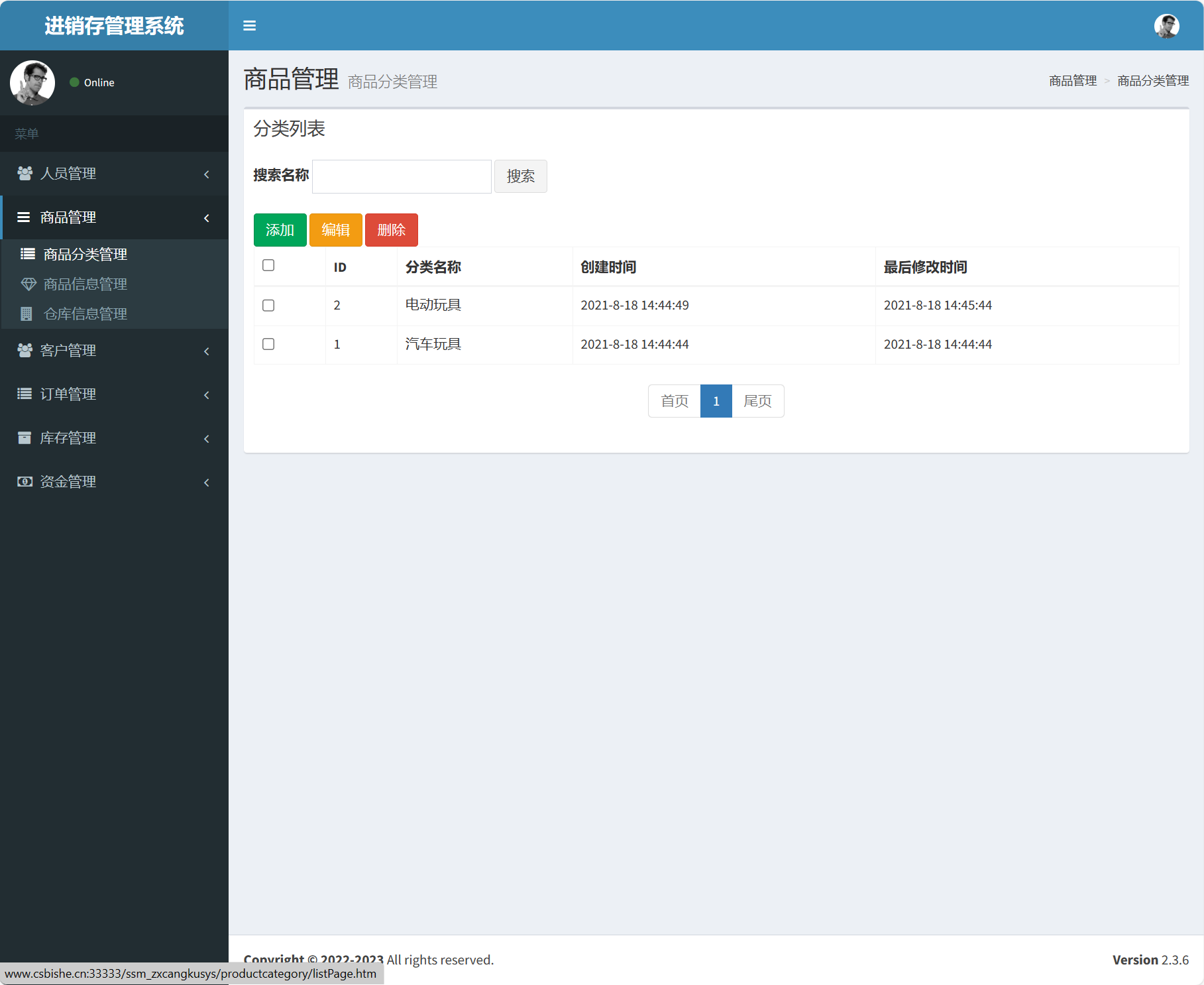Click the hamburger menu icon in the top bar
Viewport: 1204px width, 985px height.
click(250, 25)
